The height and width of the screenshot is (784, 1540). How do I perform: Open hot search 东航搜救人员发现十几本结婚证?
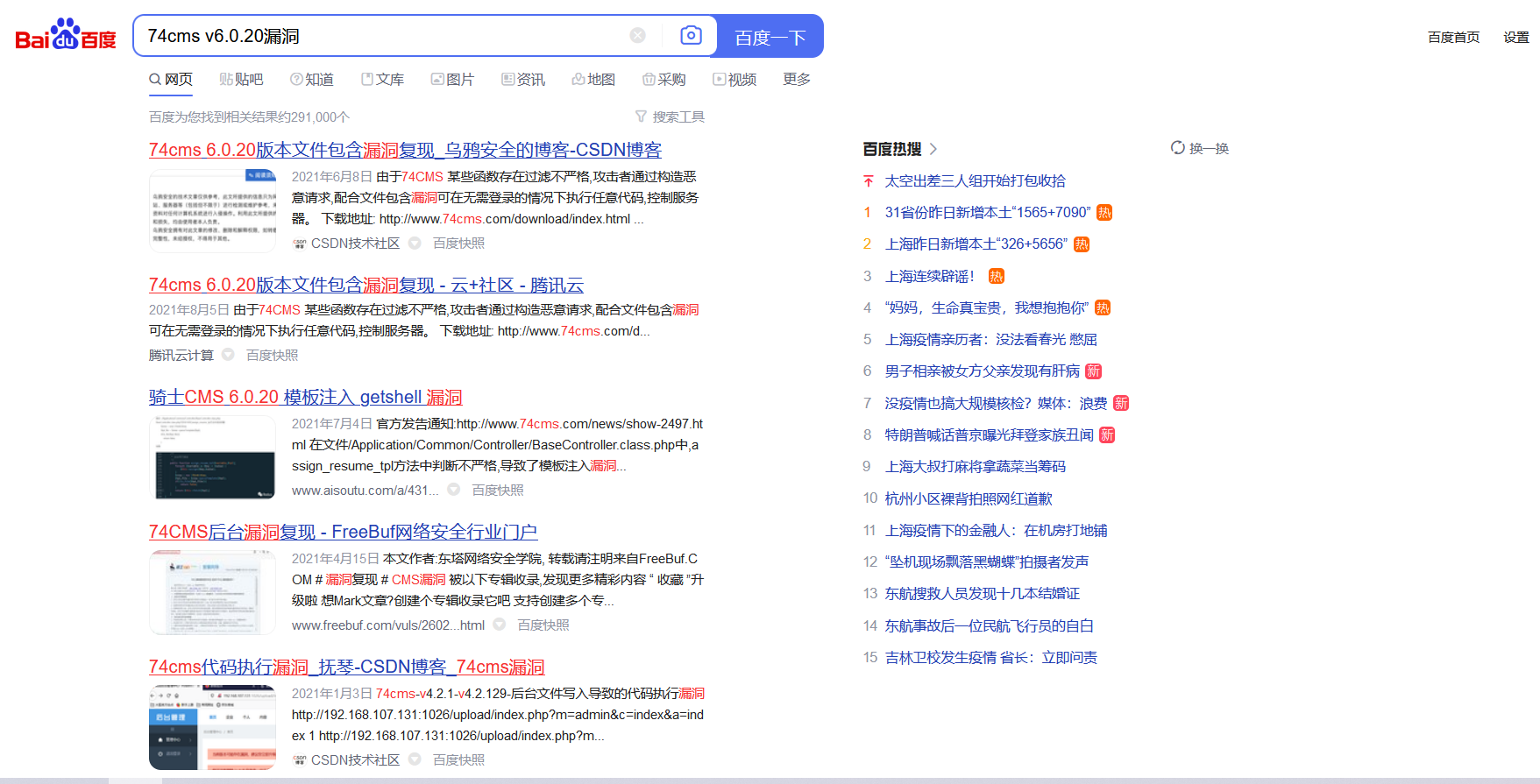tap(982, 594)
